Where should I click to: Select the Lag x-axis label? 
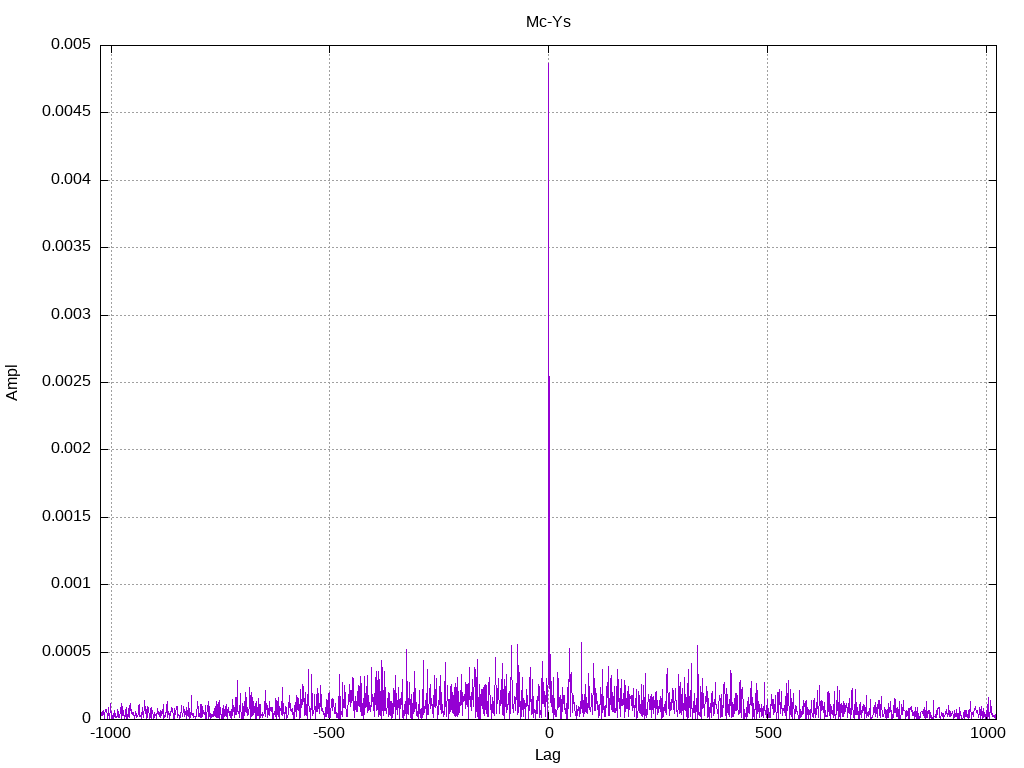pos(548,755)
